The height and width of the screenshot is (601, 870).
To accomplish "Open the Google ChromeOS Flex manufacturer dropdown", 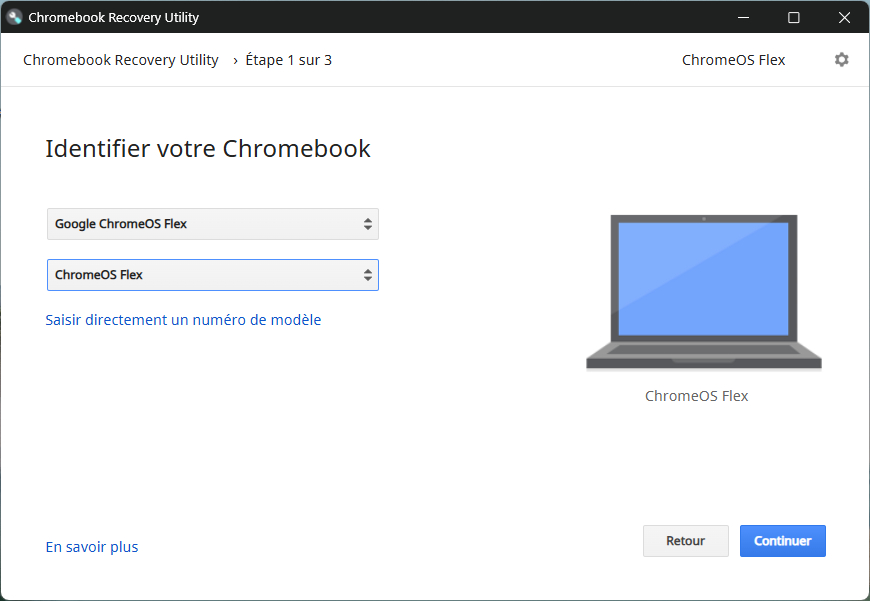I will pyautogui.click(x=212, y=224).
